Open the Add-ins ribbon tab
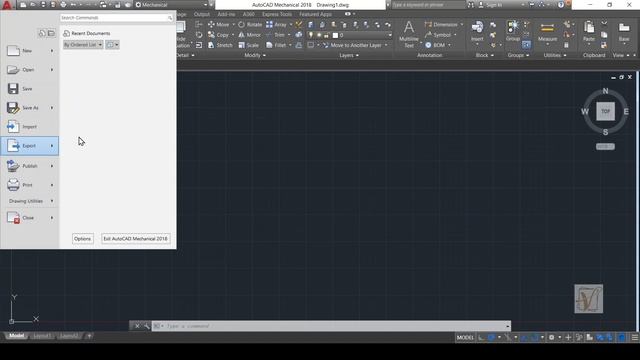640x360 pixels. click(x=226, y=14)
